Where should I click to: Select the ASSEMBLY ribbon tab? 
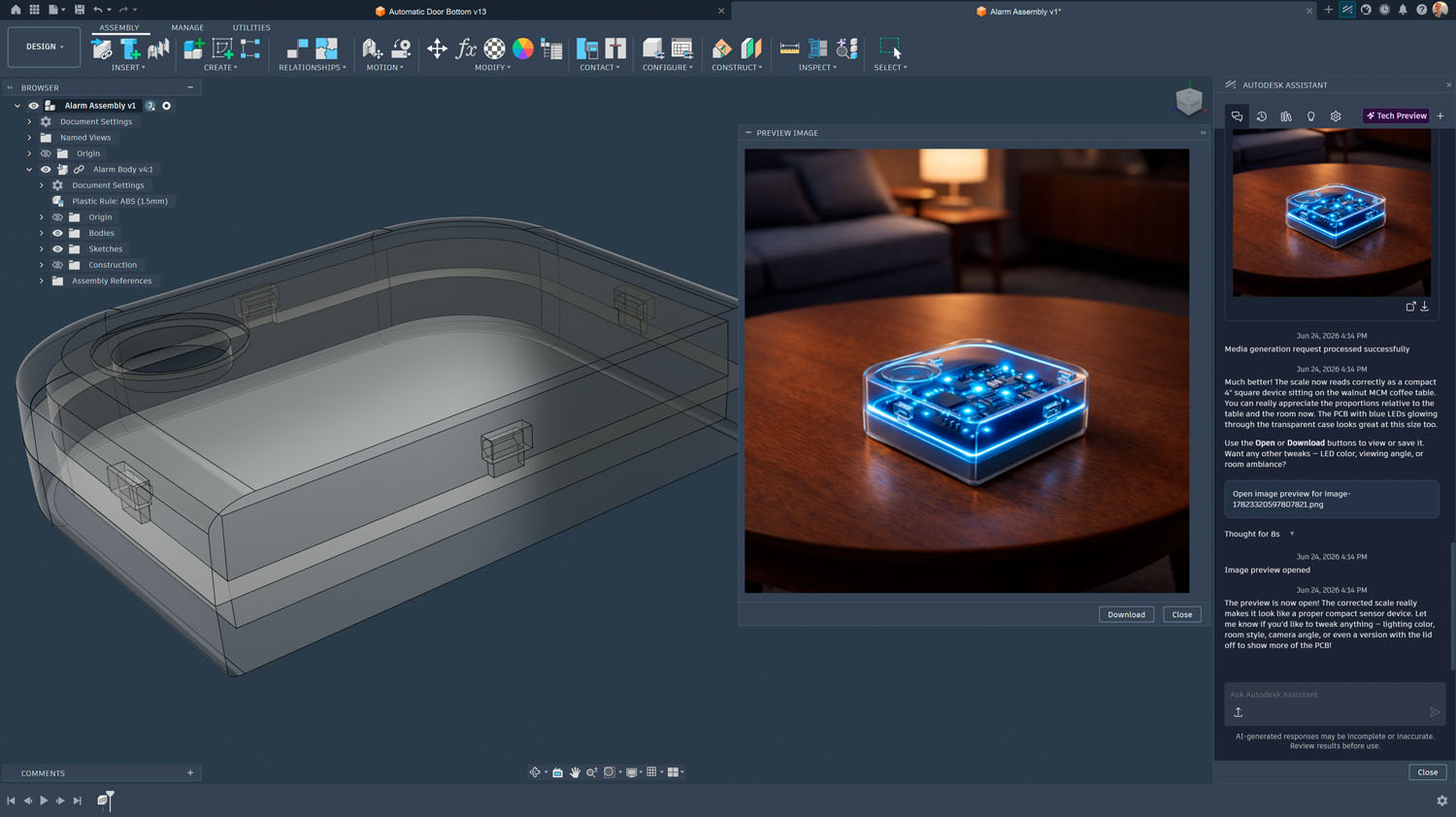click(119, 27)
